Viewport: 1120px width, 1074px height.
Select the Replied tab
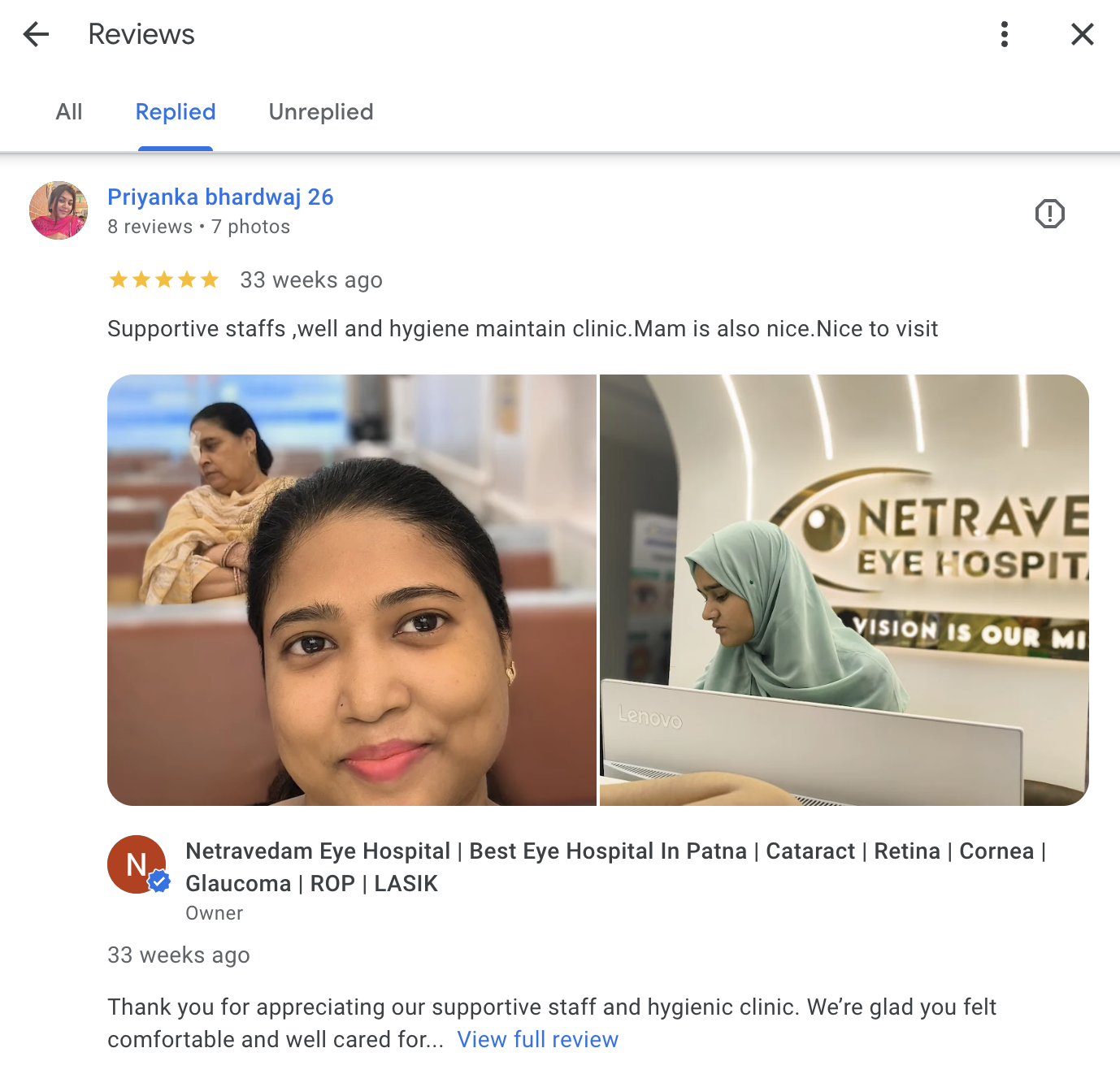click(x=176, y=112)
